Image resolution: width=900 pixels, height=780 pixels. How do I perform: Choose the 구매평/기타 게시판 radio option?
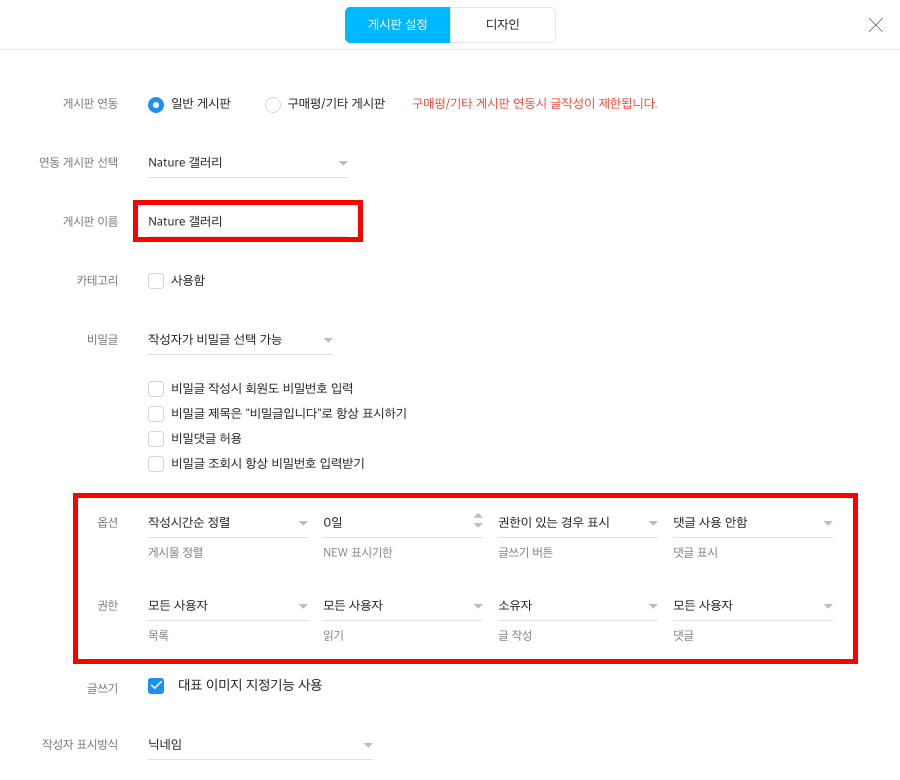coord(273,104)
